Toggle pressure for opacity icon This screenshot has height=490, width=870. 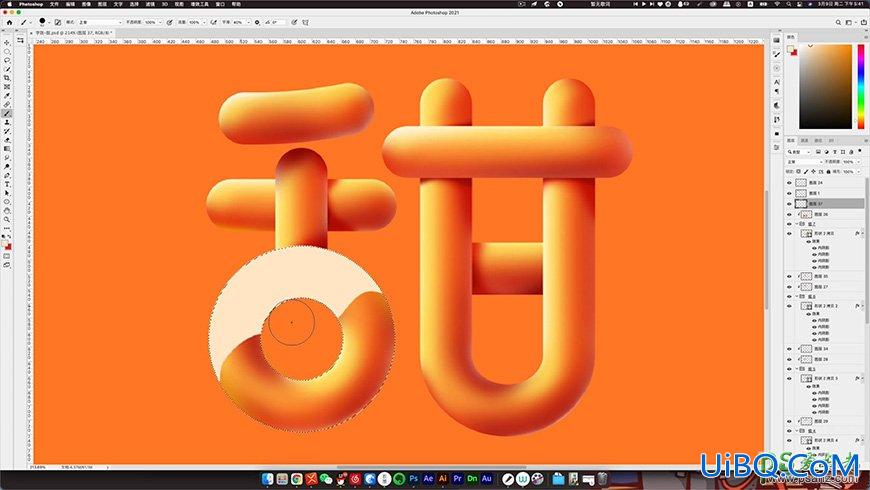point(170,22)
